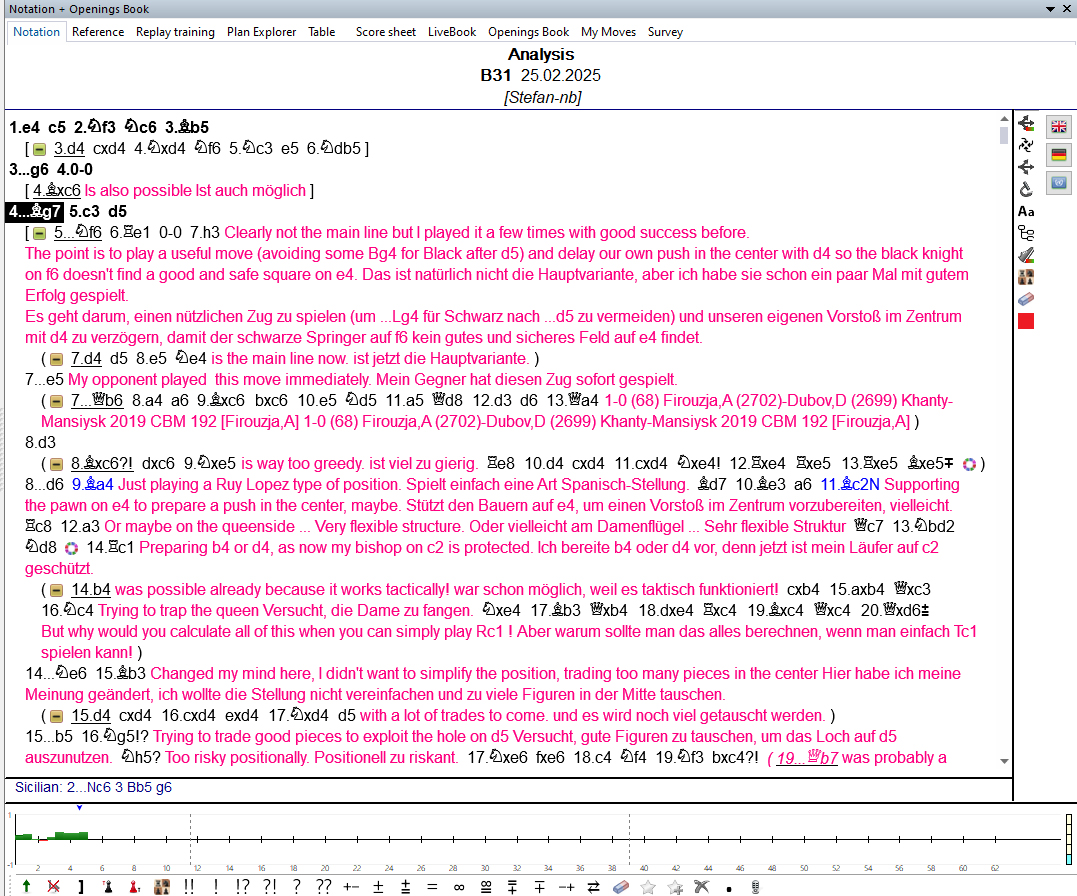
Task: Select the red color square in sidebar
Action: click(1026, 321)
